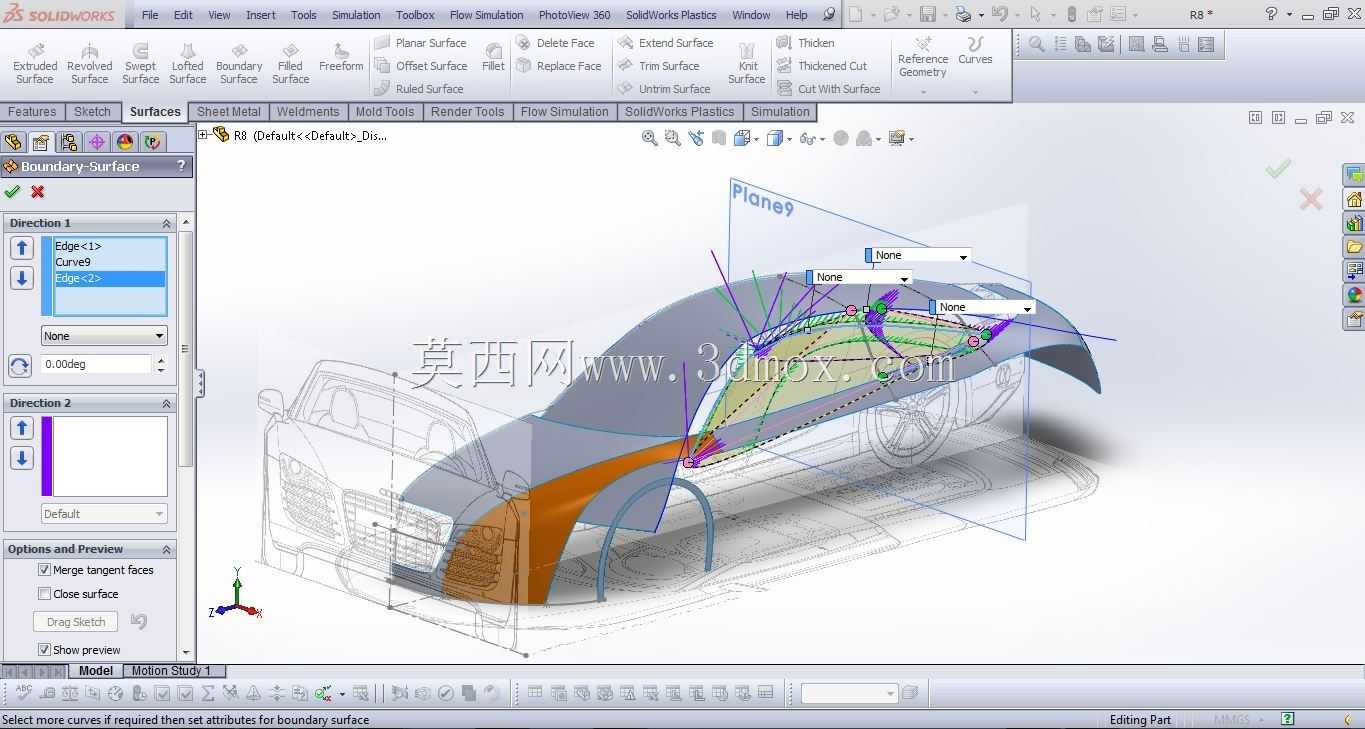
Task: Click the Planar Surface command
Action: pos(421,43)
